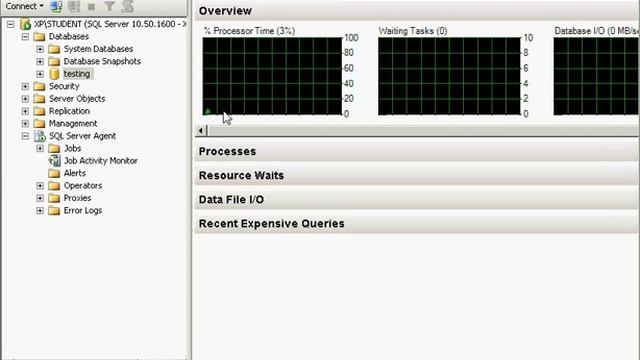Collapse the Databases folder

25,37
